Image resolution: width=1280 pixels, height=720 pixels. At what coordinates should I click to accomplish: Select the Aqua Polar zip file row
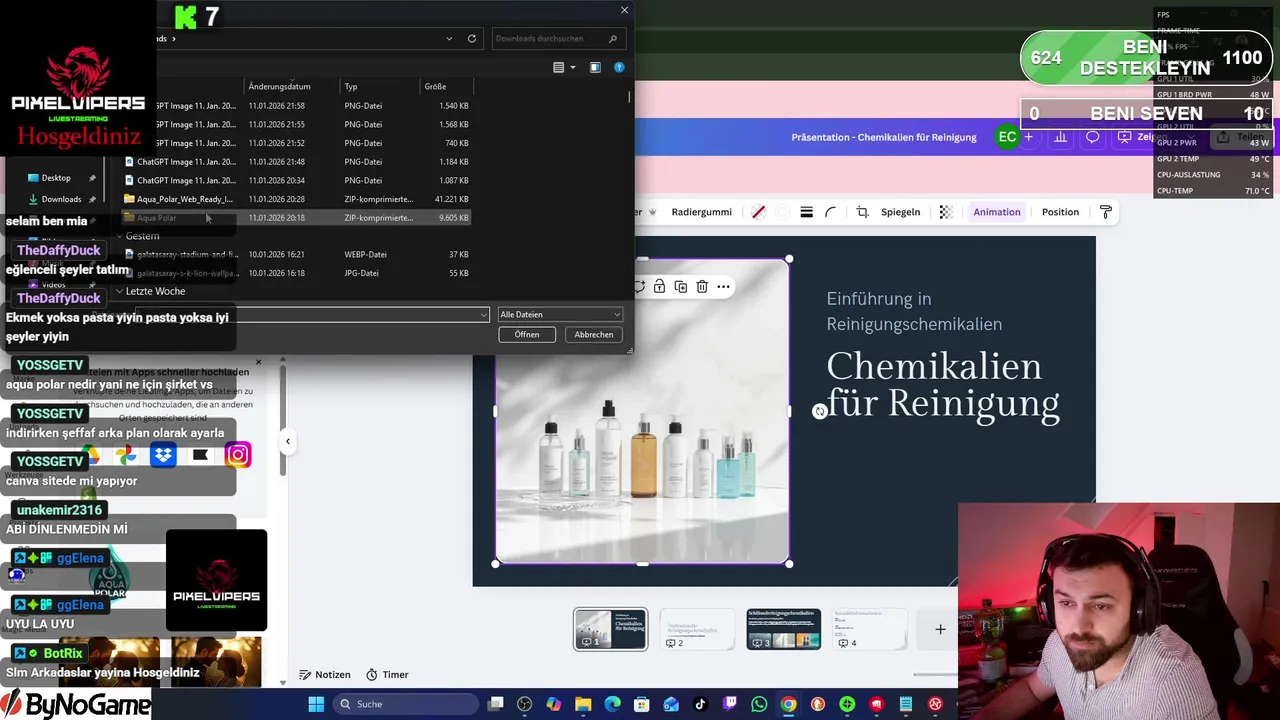coord(296,218)
